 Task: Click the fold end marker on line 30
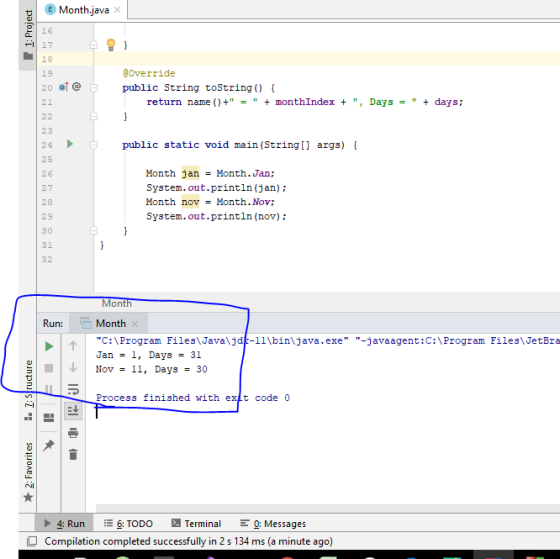click(x=94, y=230)
